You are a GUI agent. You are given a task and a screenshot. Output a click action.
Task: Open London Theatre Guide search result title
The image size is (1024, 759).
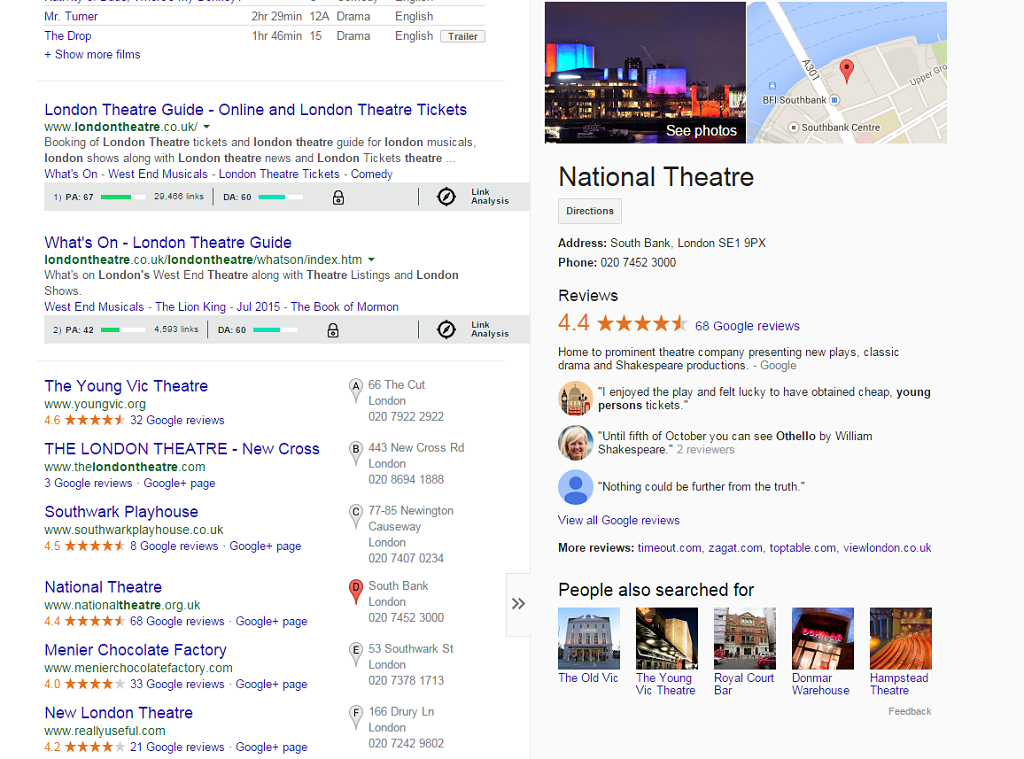(255, 110)
